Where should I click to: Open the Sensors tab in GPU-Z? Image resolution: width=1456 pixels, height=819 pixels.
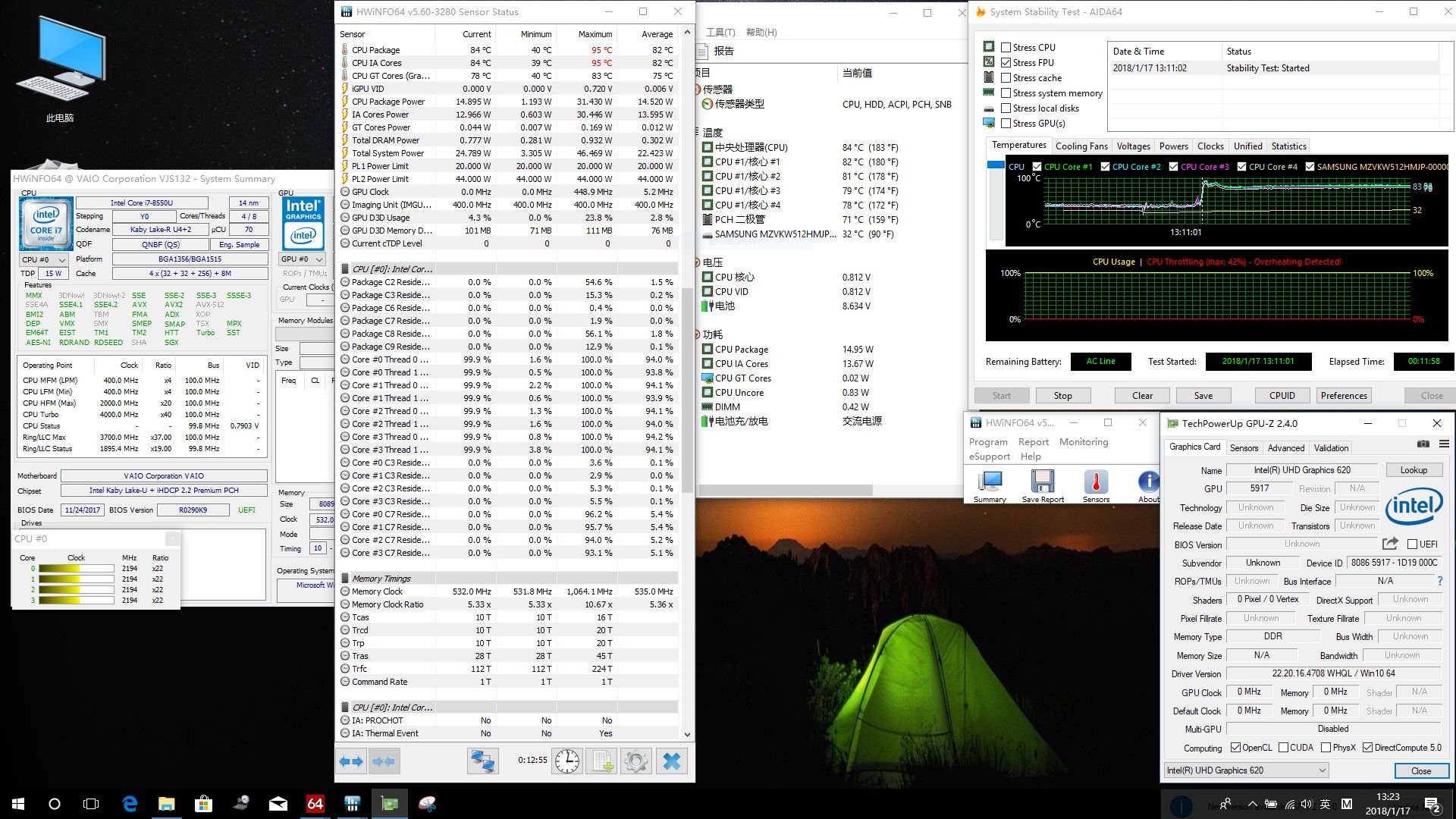(x=1244, y=447)
